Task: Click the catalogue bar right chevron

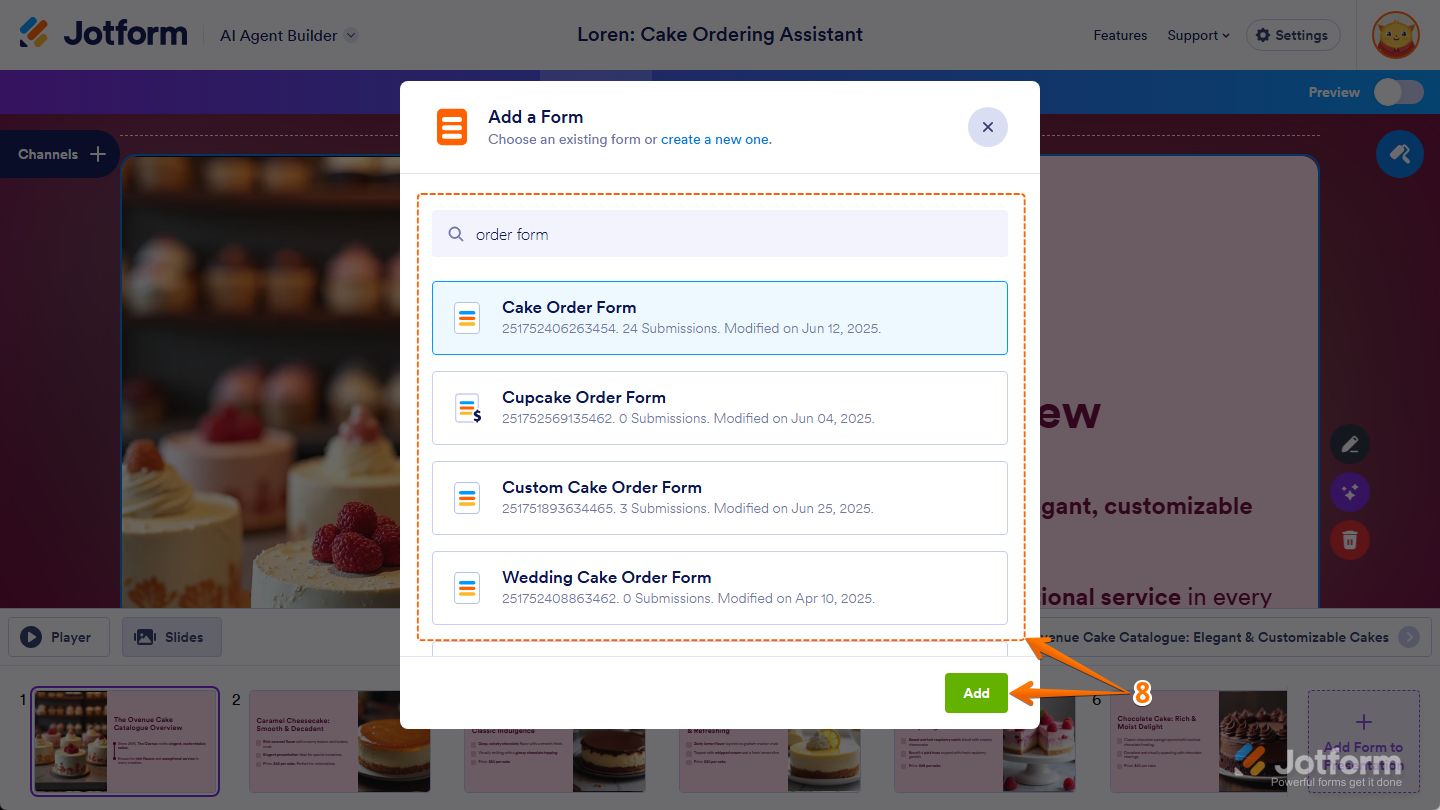Action: [1408, 637]
